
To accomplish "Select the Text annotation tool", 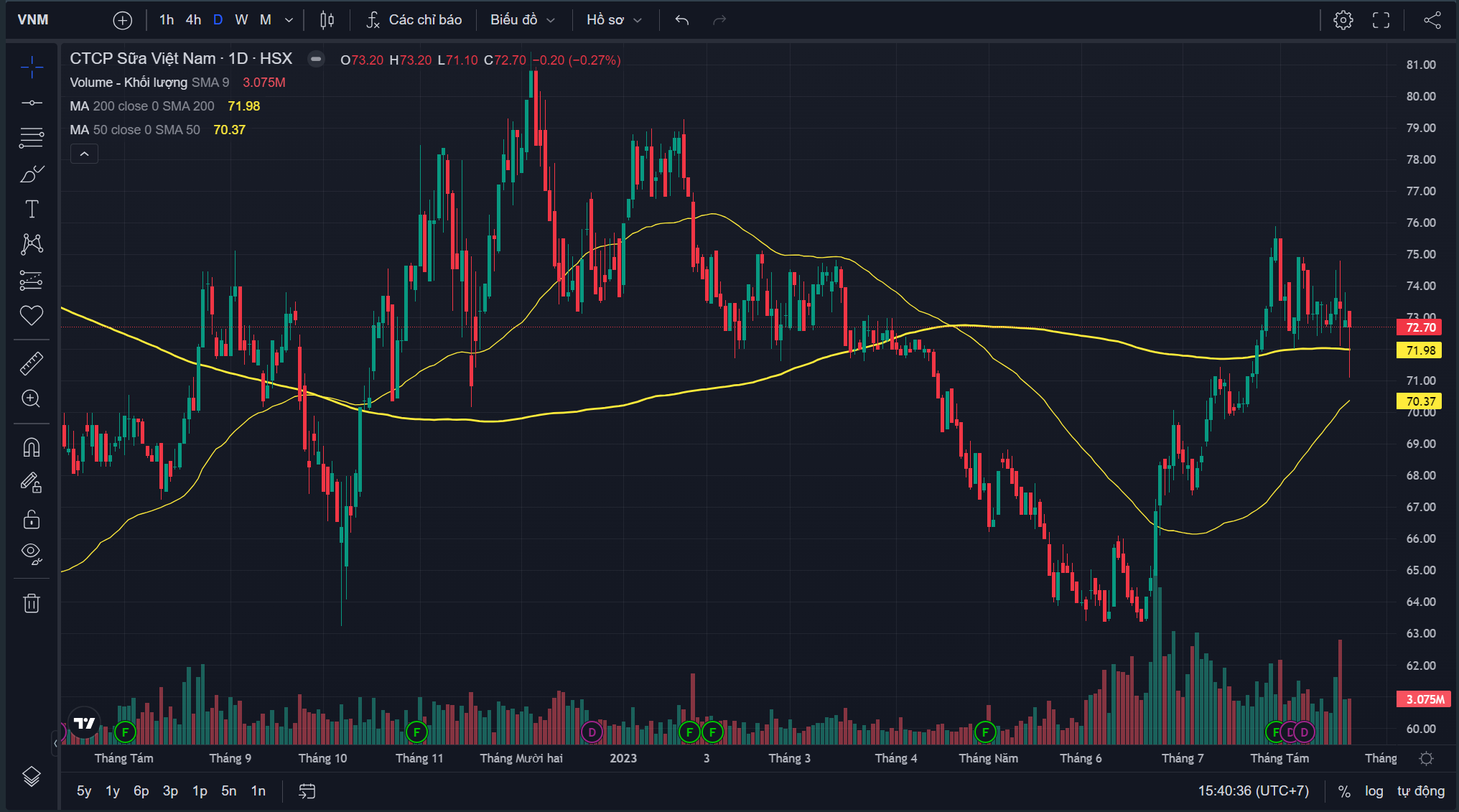I will pos(32,209).
